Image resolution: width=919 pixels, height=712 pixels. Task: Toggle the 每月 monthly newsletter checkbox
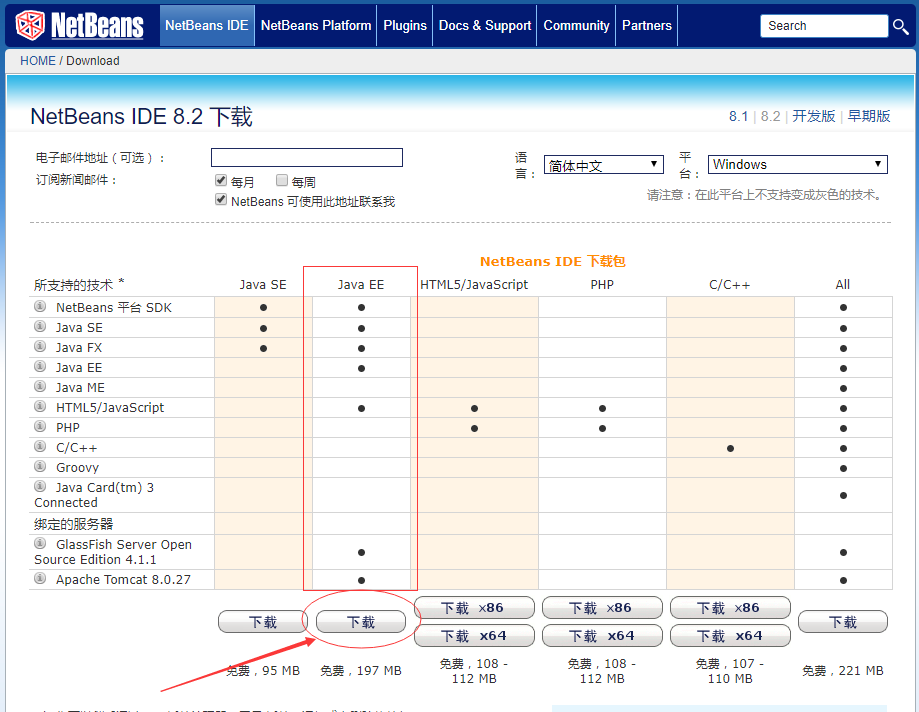tap(221, 180)
